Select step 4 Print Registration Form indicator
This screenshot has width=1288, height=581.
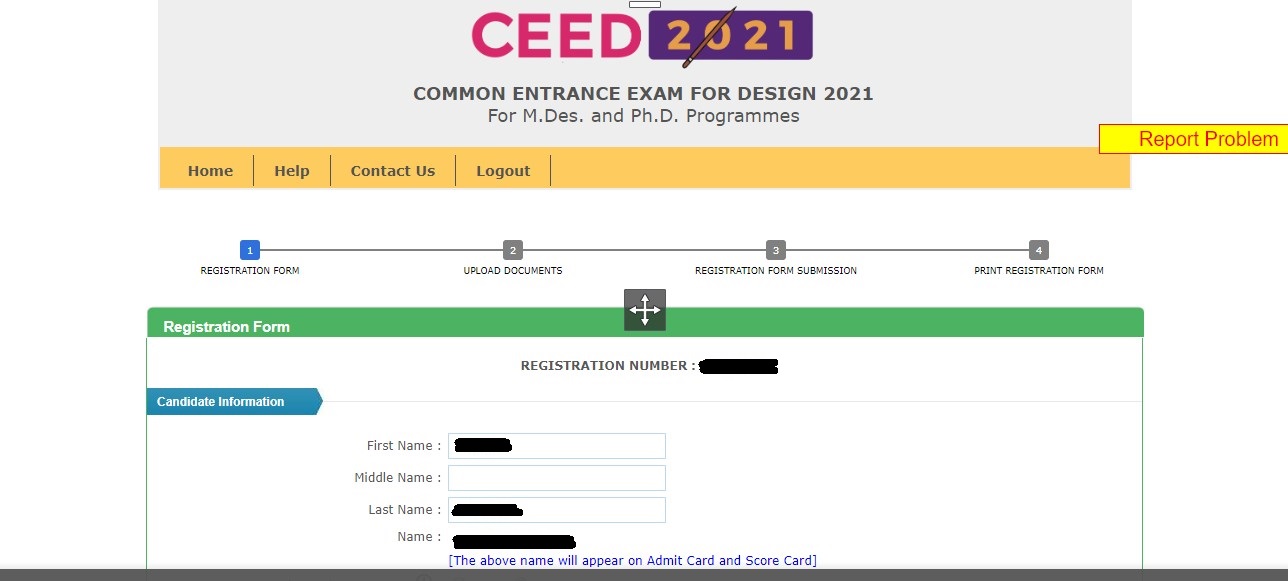pyautogui.click(x=1039, y=250)
